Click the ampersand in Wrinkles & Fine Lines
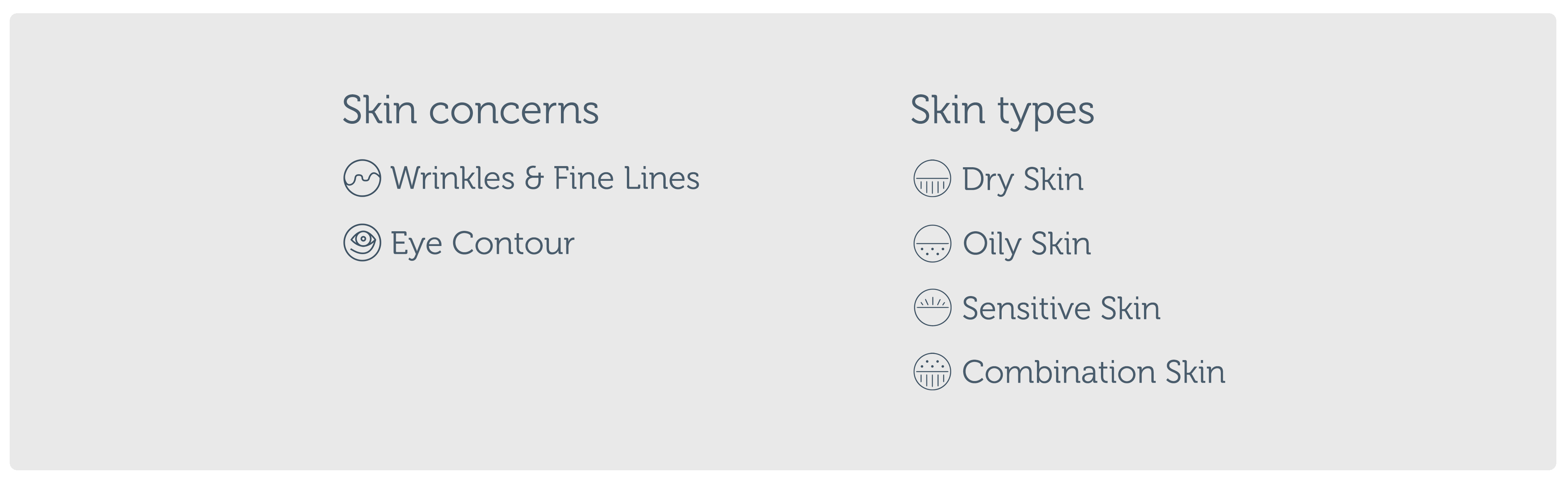 coord(533,178)
